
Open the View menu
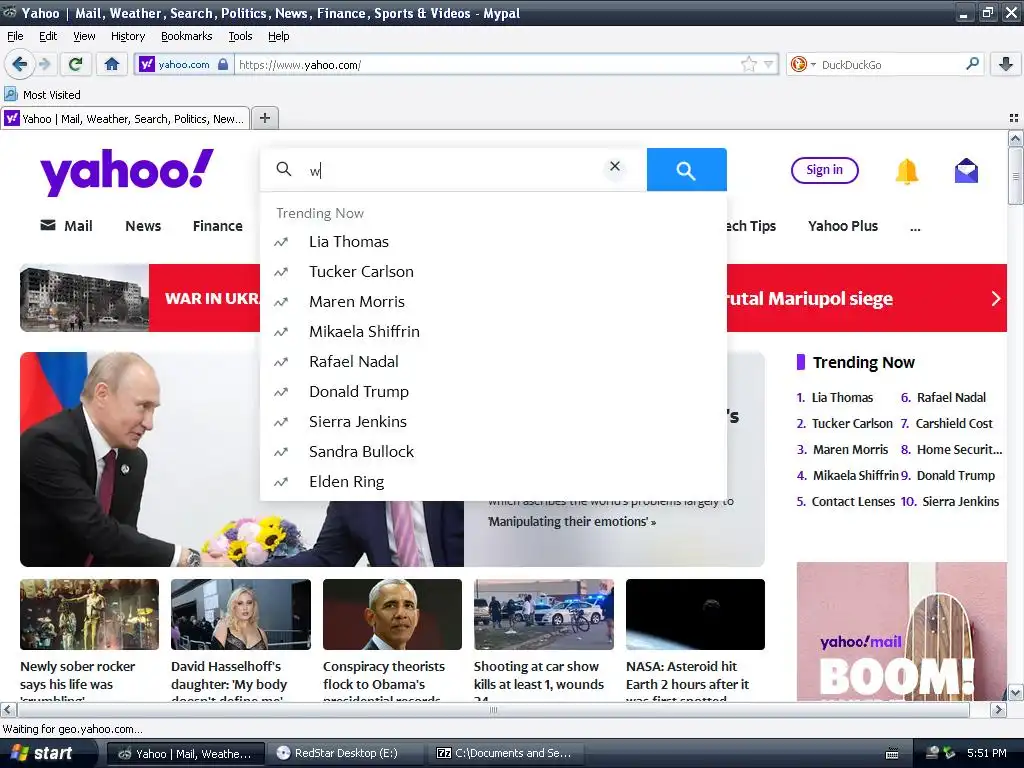click(84, 36)
